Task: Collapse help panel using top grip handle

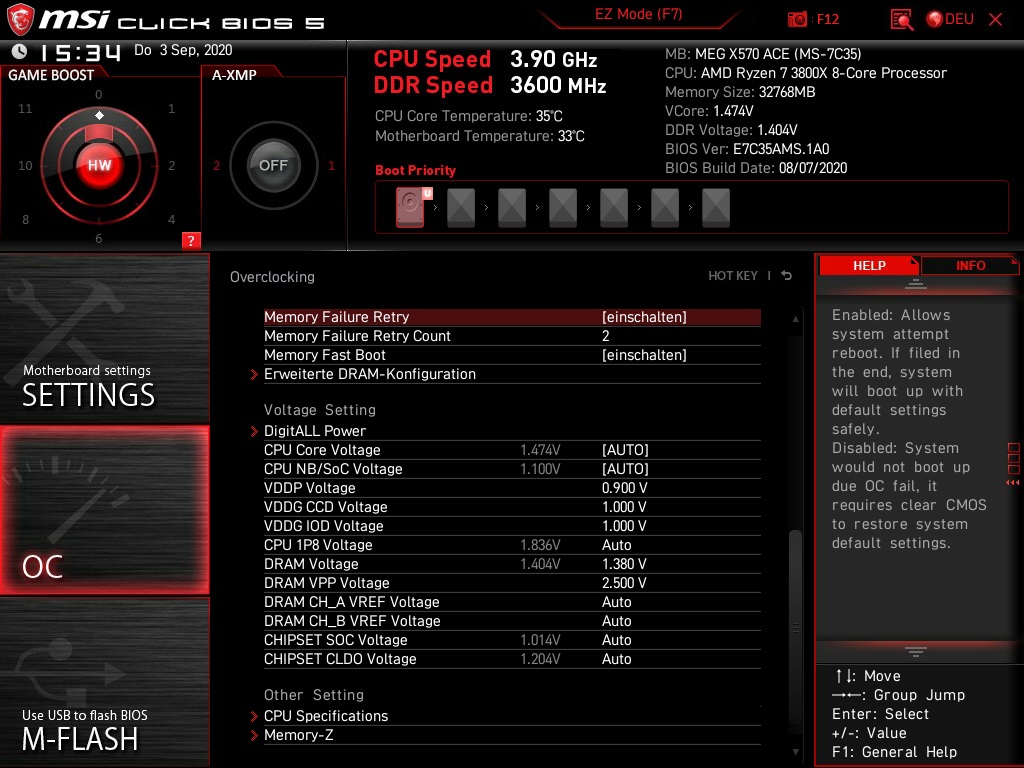Action: (916, 284)
